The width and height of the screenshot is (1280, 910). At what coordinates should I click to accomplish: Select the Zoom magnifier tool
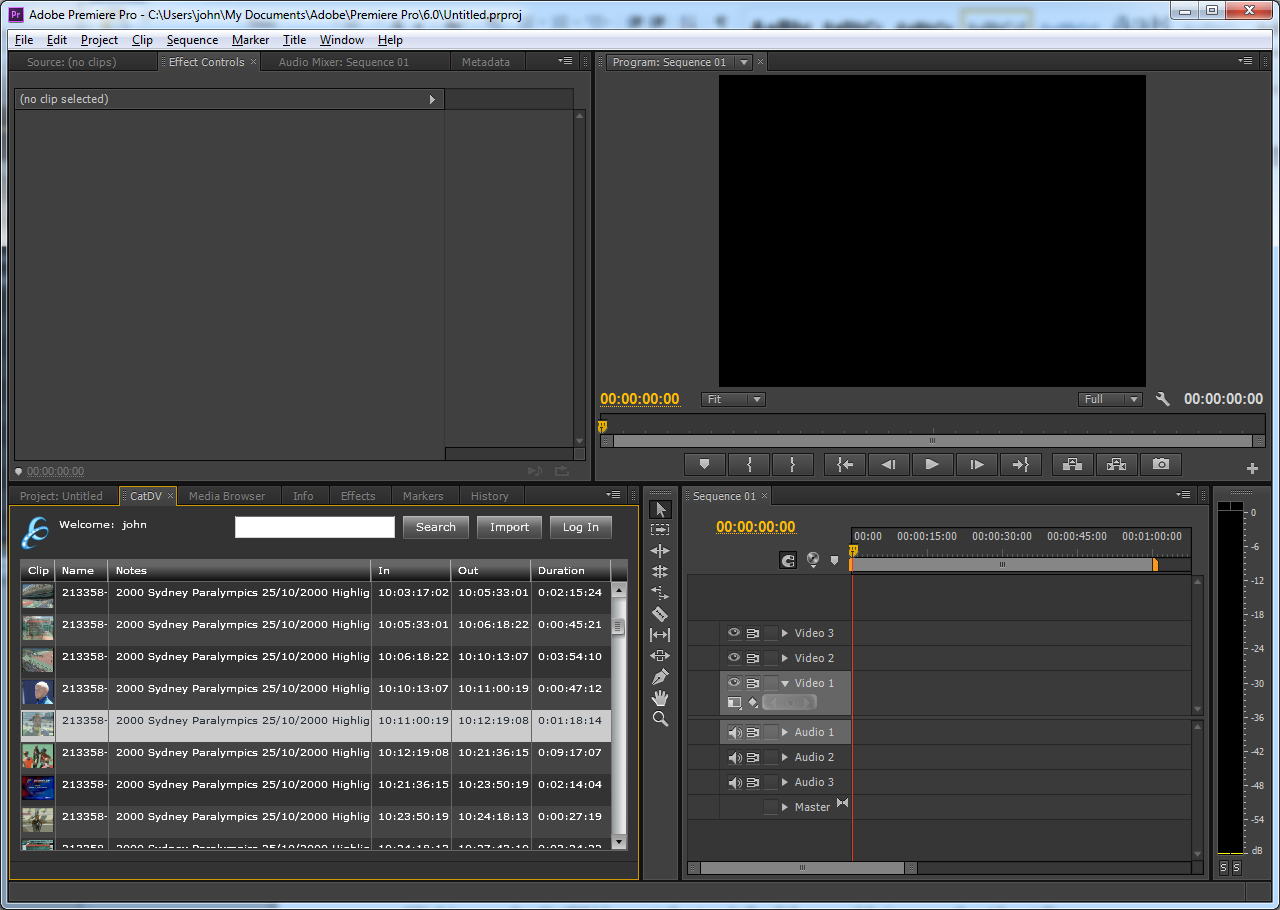point(660,719)
